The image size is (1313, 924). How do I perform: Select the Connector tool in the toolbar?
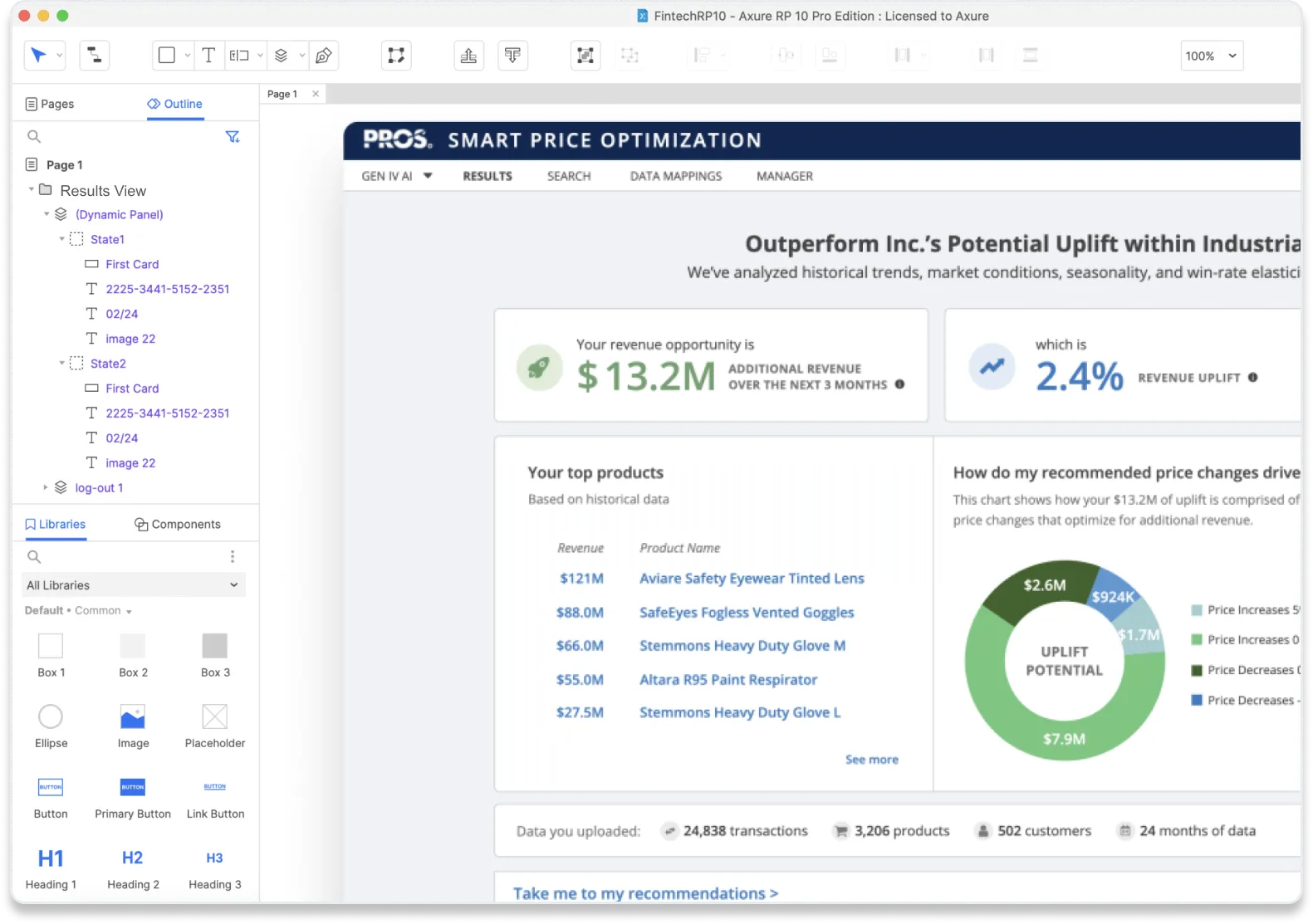[x=94, y=56]
